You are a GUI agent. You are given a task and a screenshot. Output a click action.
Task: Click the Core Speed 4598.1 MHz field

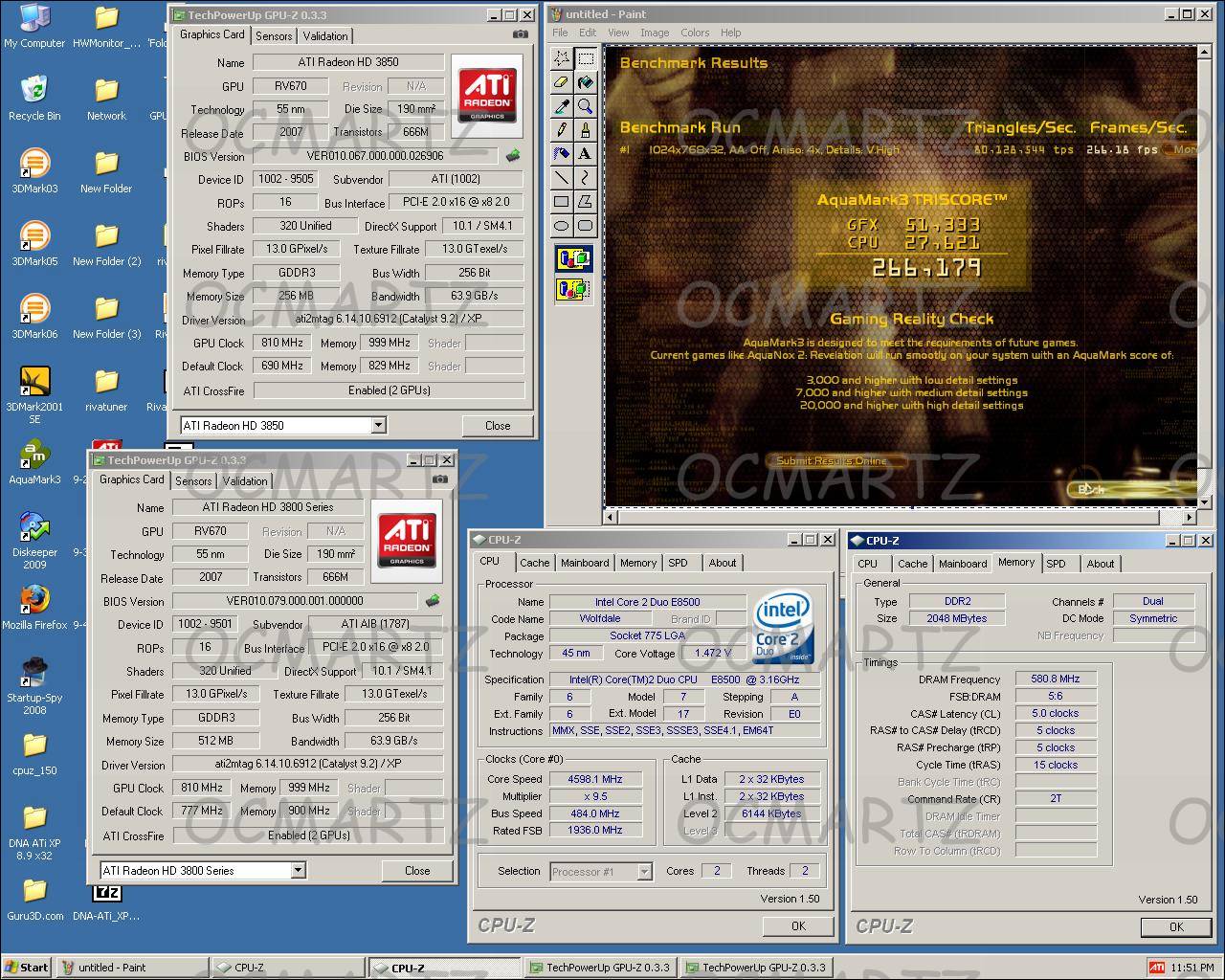[594, 780]
